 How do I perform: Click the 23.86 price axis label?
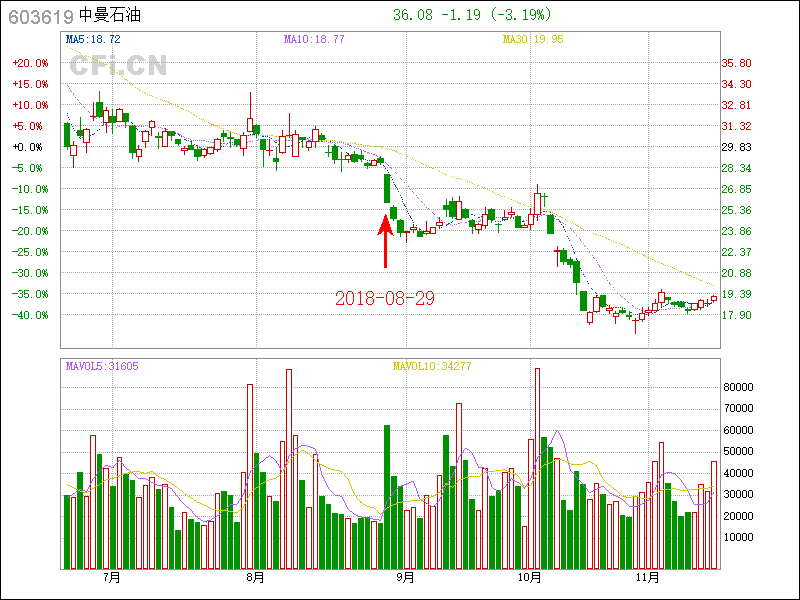[737, 231]
